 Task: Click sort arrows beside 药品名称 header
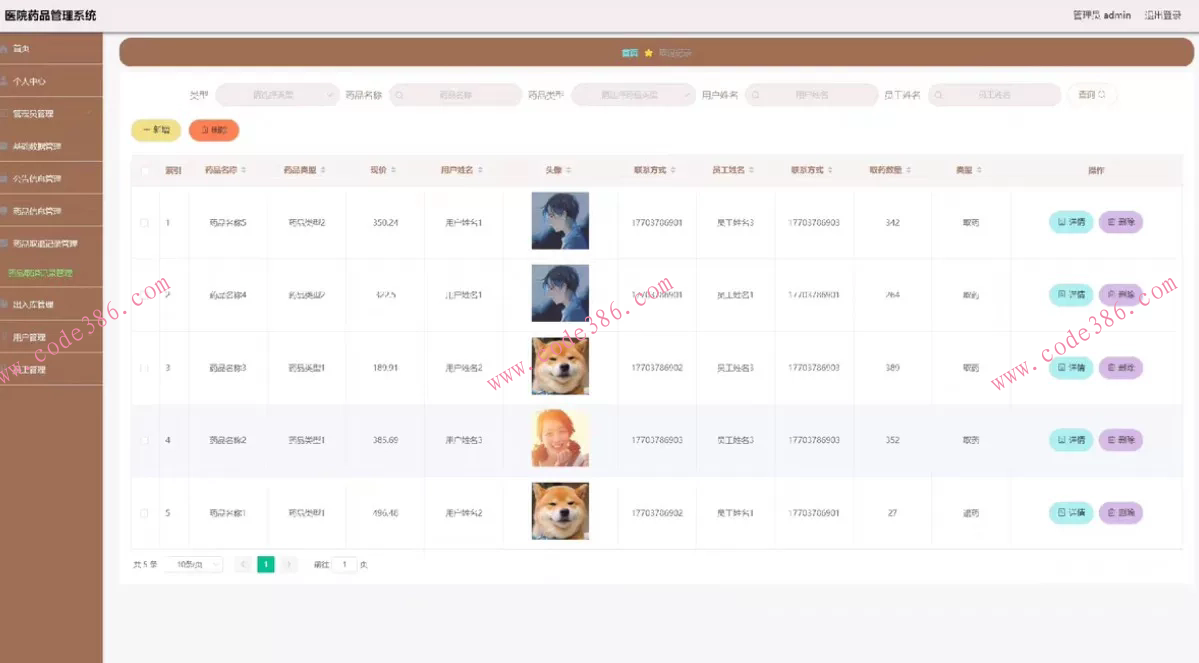click(243, 171)
